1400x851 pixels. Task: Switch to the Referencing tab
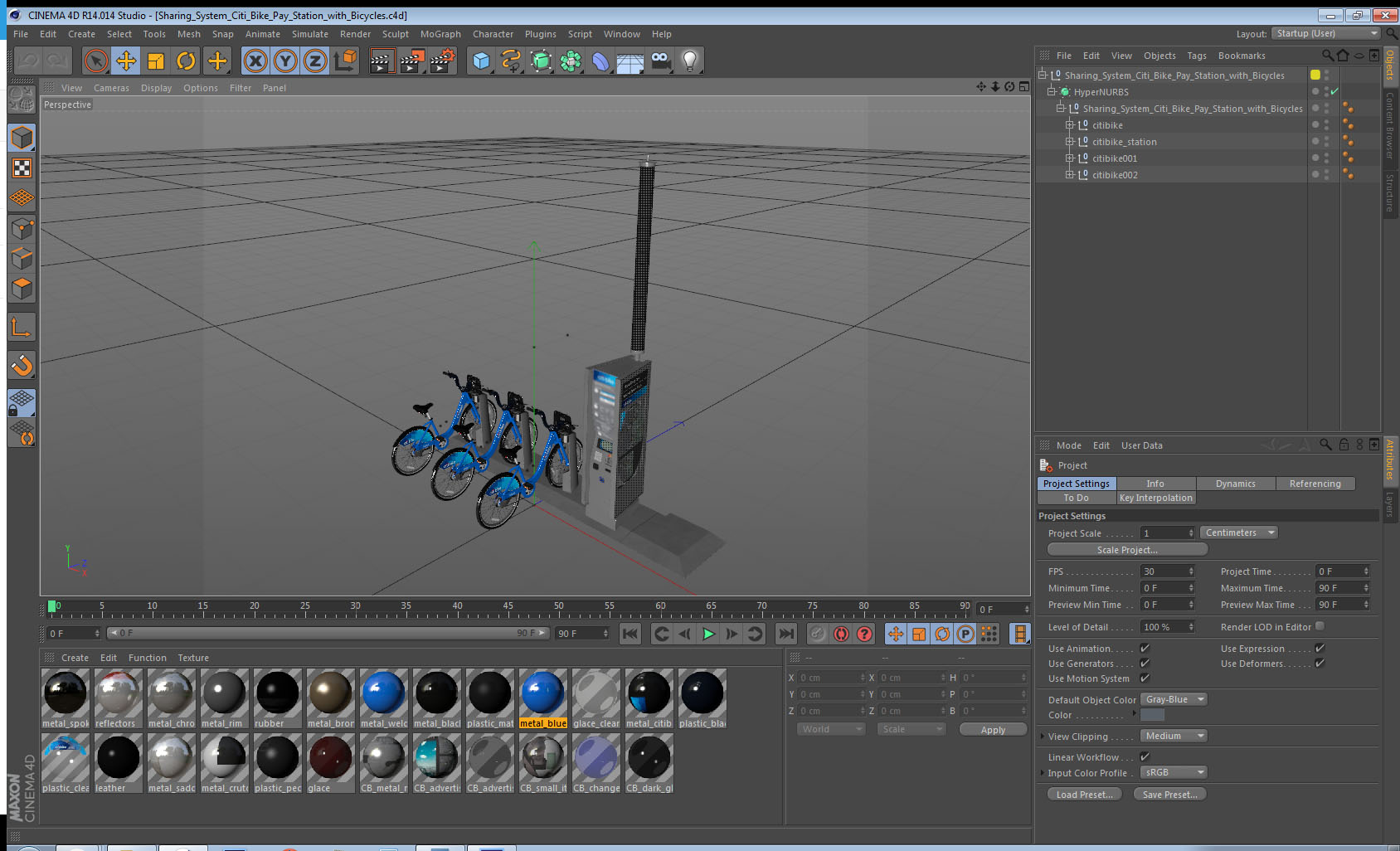click(x=1315, y=484)
